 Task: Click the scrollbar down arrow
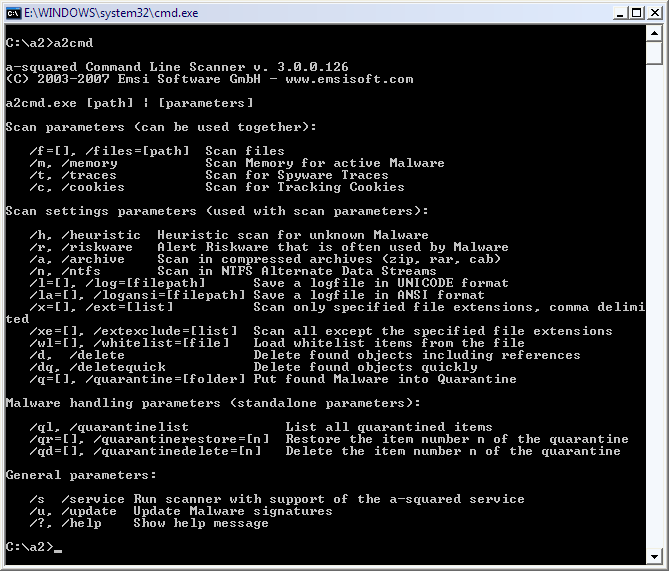coord(654,556)
